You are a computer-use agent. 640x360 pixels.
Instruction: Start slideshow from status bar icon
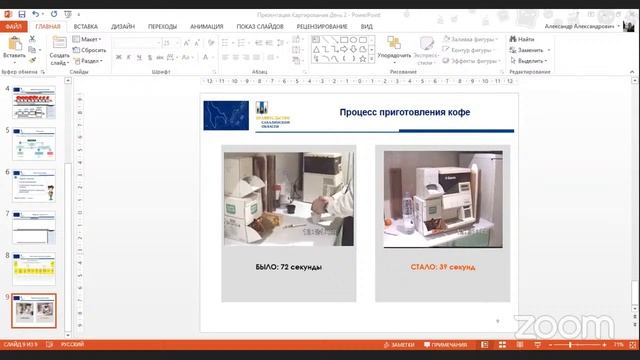[x=538, y=345]
